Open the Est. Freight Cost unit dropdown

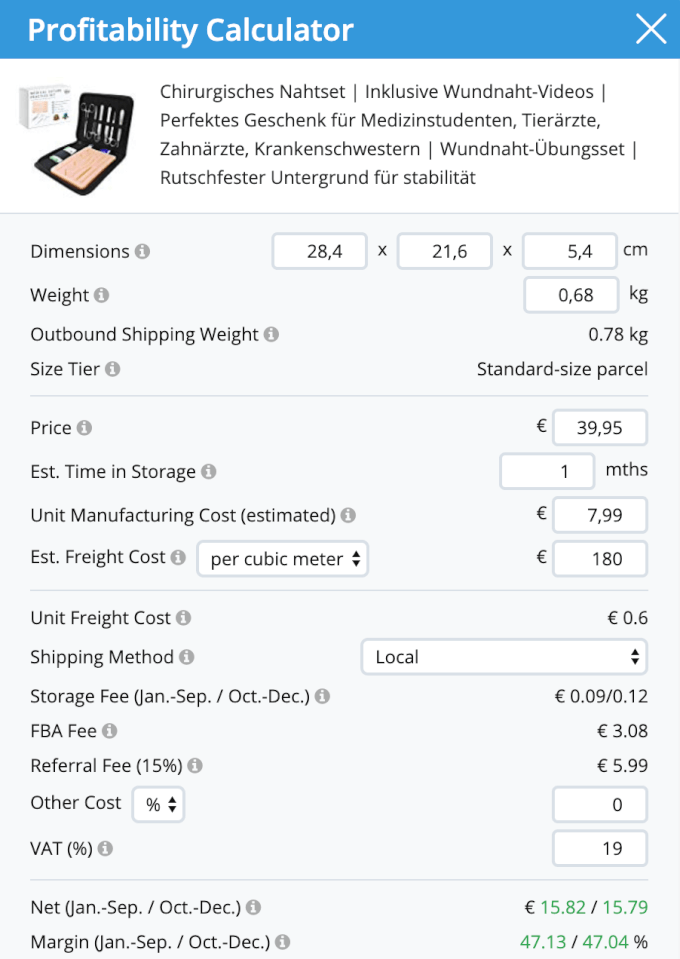pyautogui.click(x=283, y=559)
